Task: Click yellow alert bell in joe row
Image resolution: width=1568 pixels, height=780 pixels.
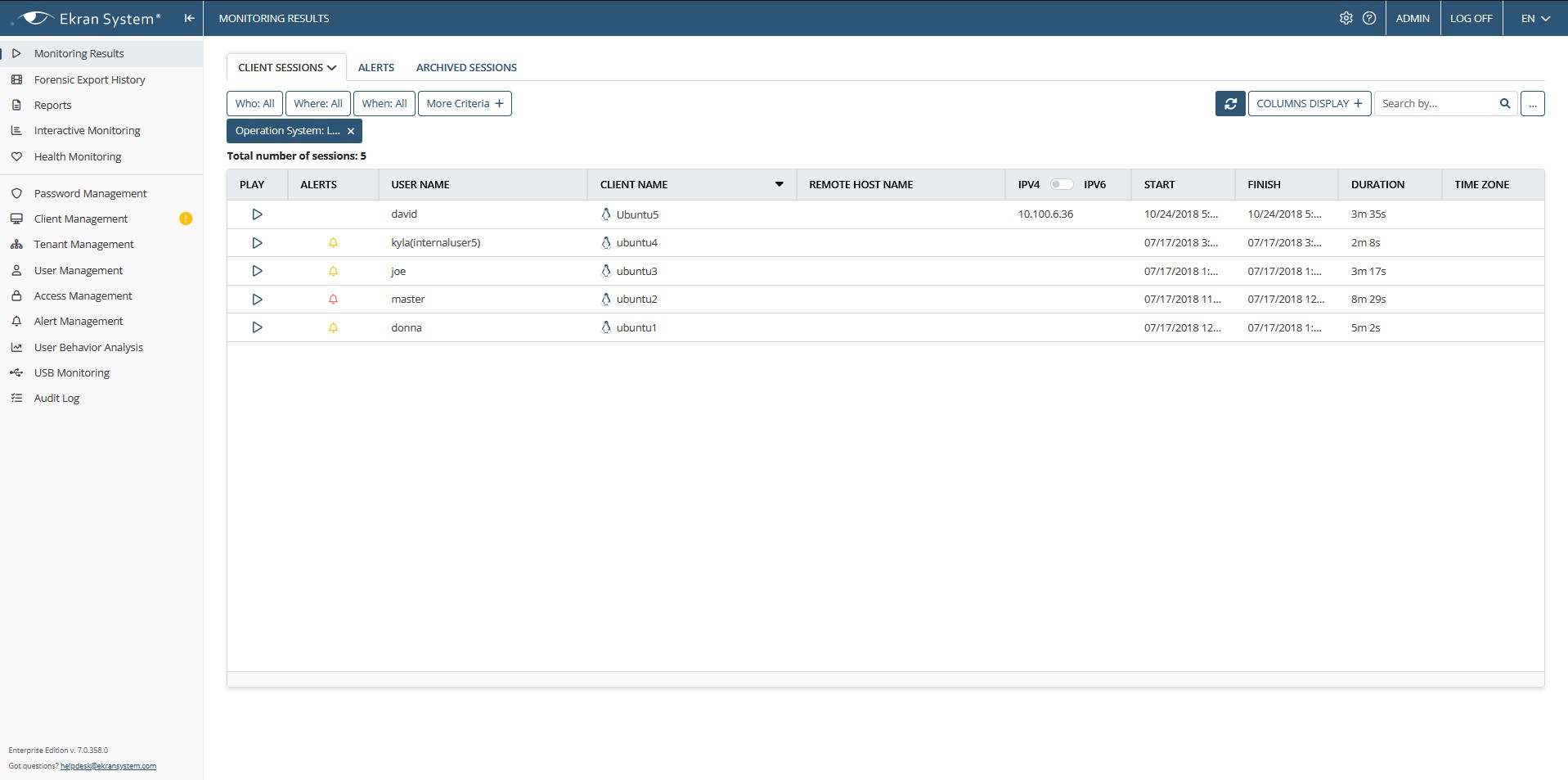Action: [x=333, y=271]
